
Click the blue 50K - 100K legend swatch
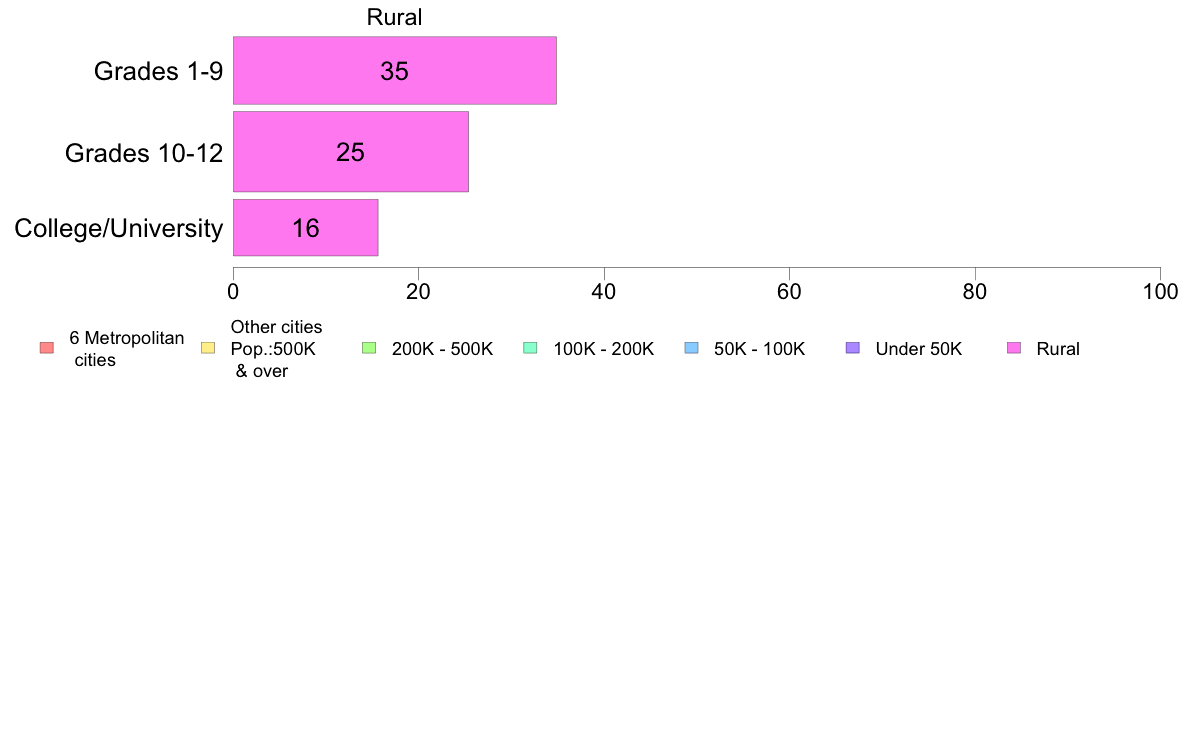click(x=691, y=348)
